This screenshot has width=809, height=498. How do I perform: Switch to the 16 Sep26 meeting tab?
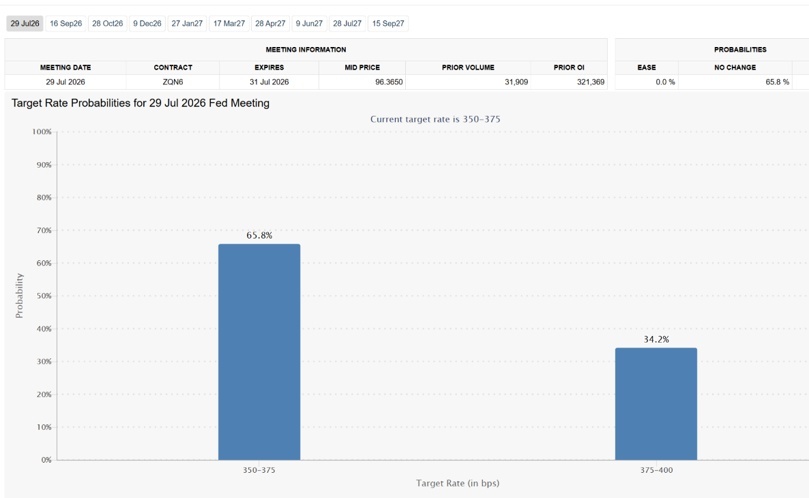tap(66, 23)
